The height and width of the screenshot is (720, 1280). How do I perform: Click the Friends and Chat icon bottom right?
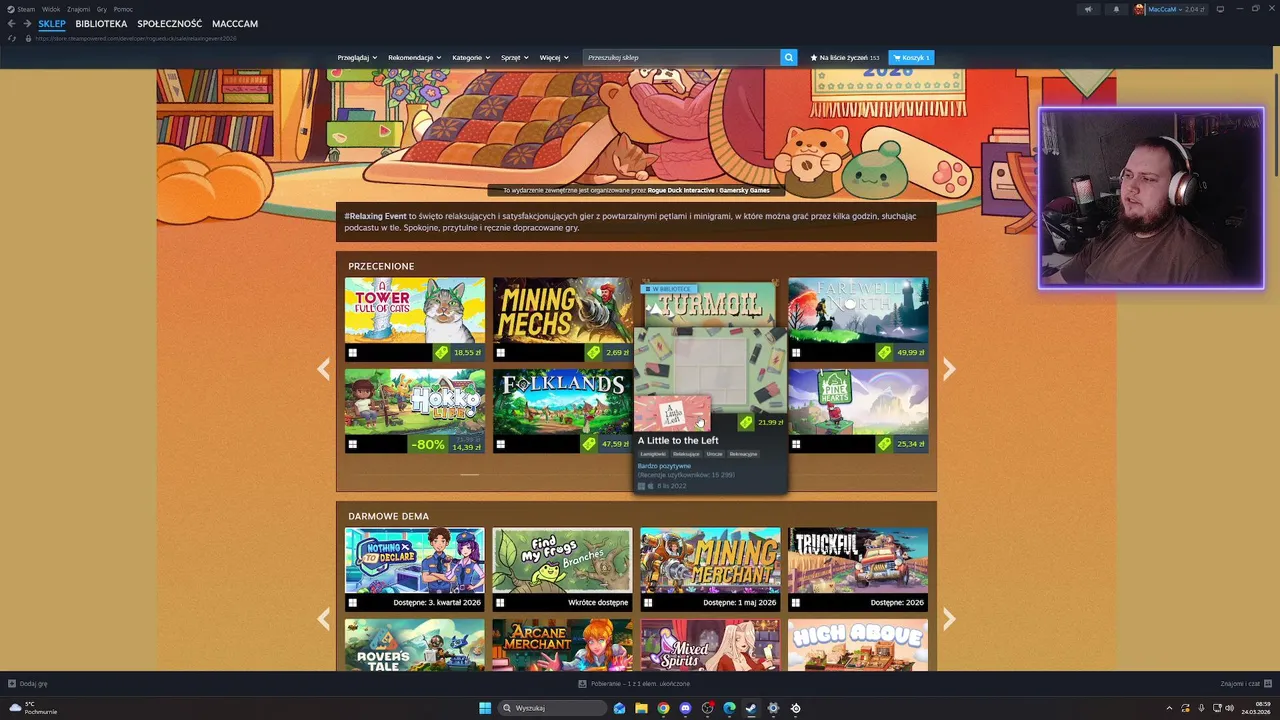1267,684
